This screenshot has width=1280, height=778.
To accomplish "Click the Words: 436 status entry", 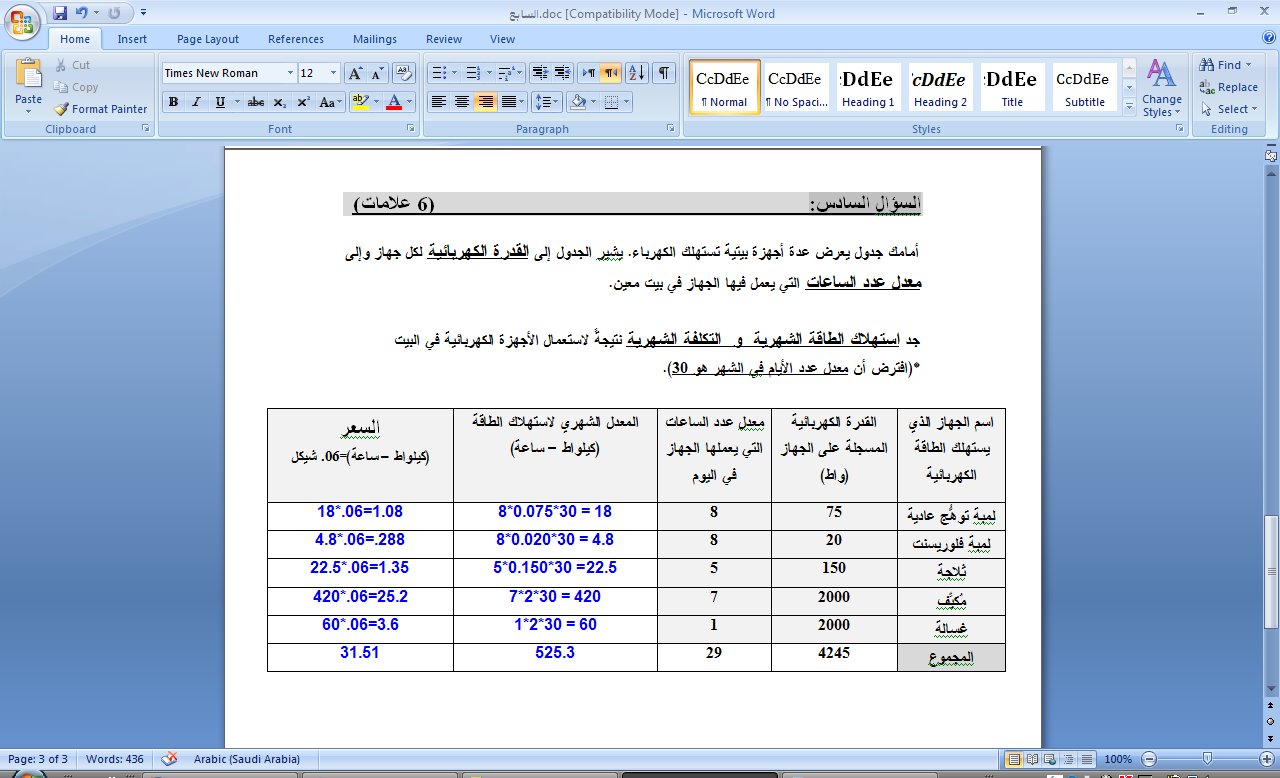I will coord(117,759).
